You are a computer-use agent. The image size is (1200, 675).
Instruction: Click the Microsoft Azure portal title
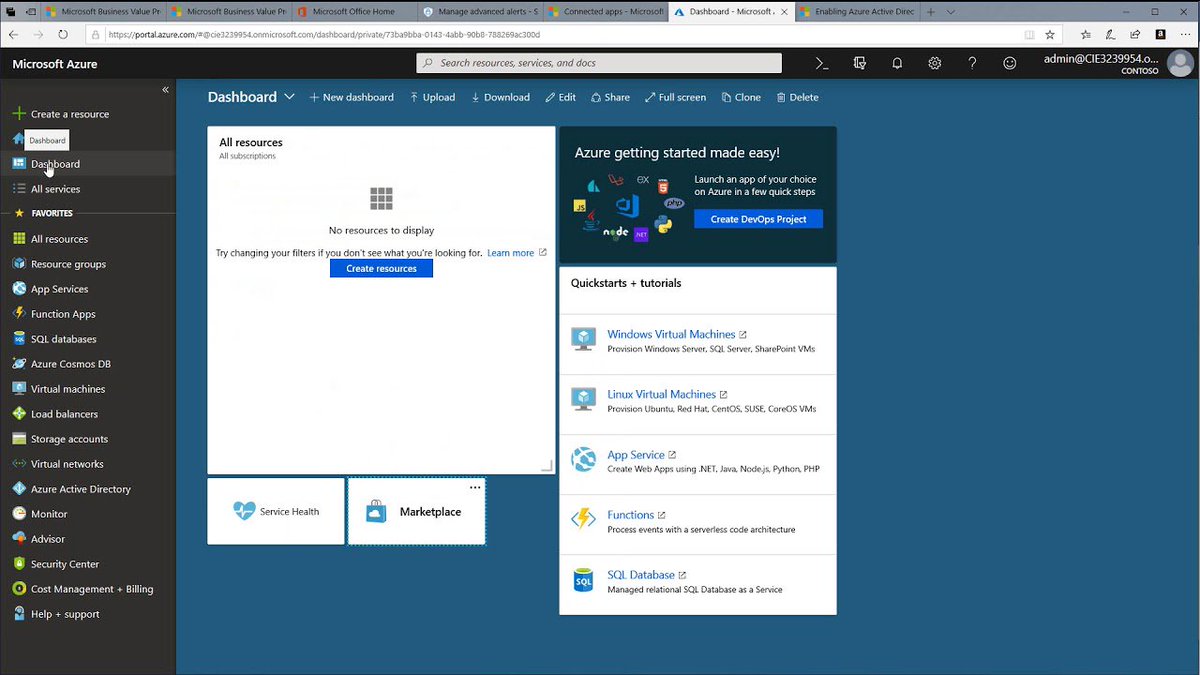coord(55,64)
